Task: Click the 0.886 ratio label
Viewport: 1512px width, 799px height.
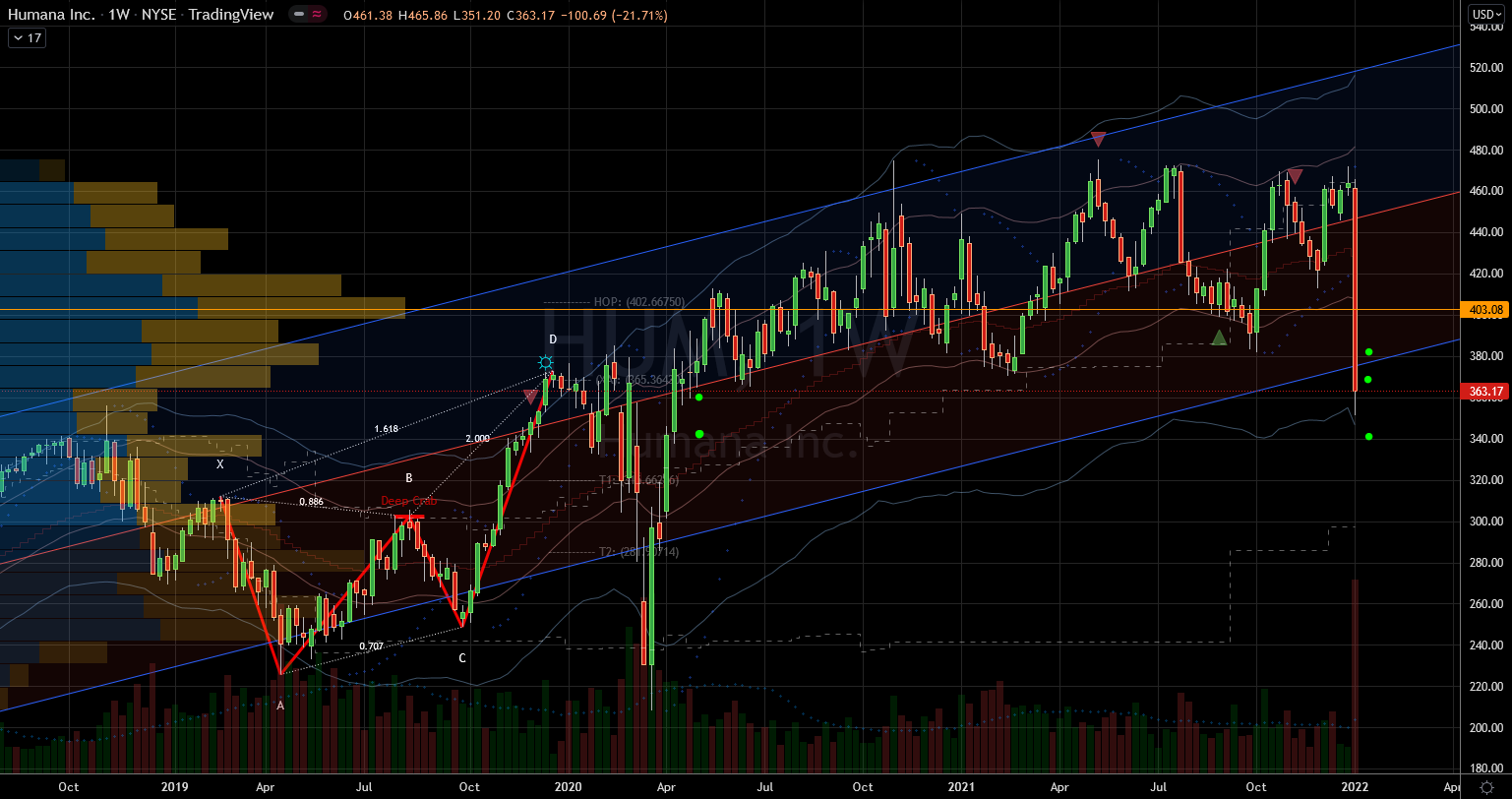Action: (313, 502)
